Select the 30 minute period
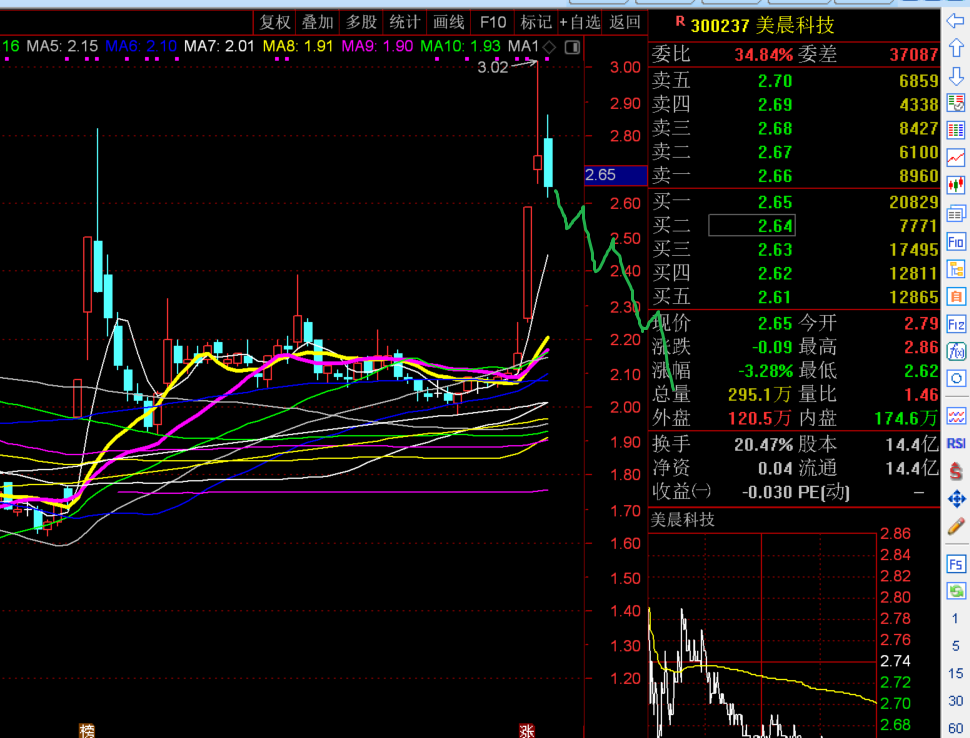 pyautogui.click(x=956, y=701)
